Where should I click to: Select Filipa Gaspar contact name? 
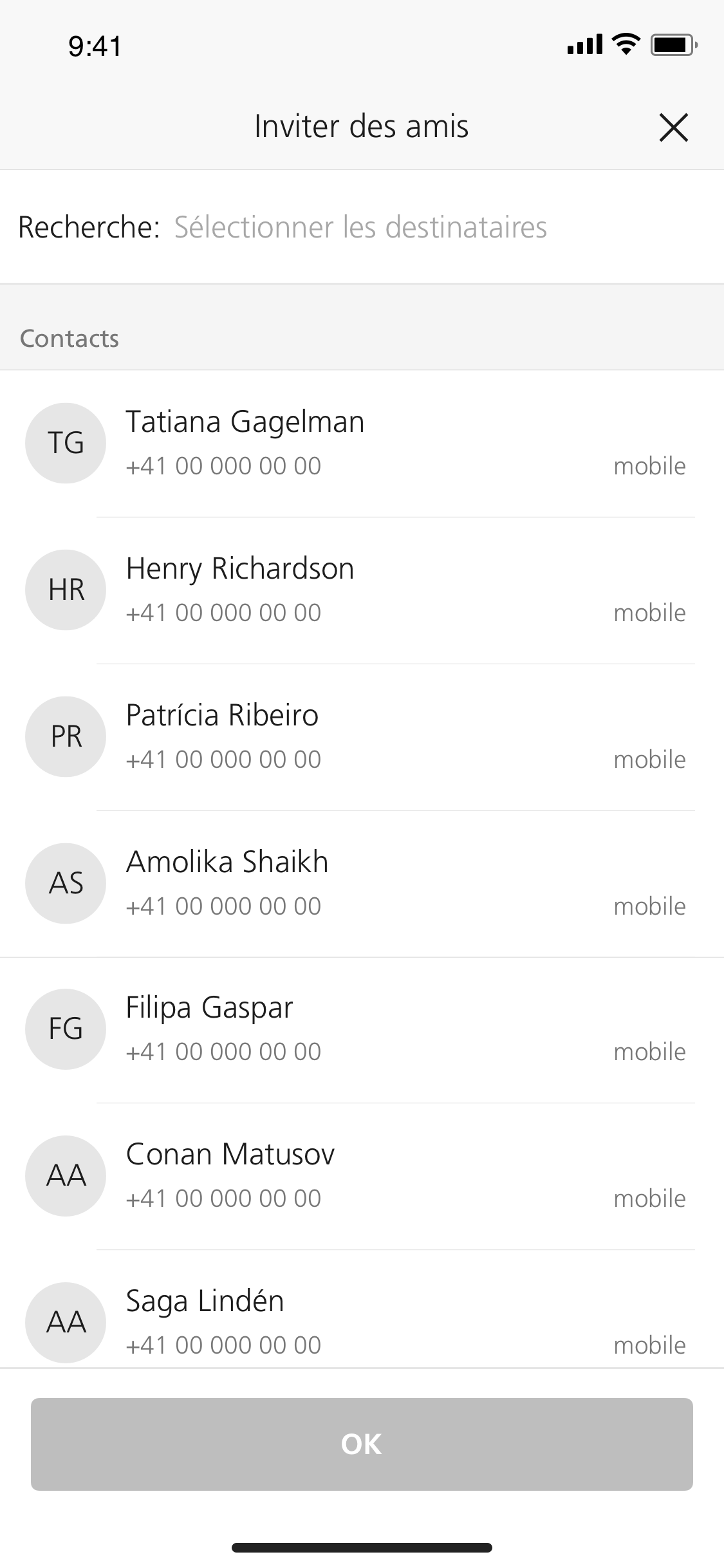(x=209, y=1008)
